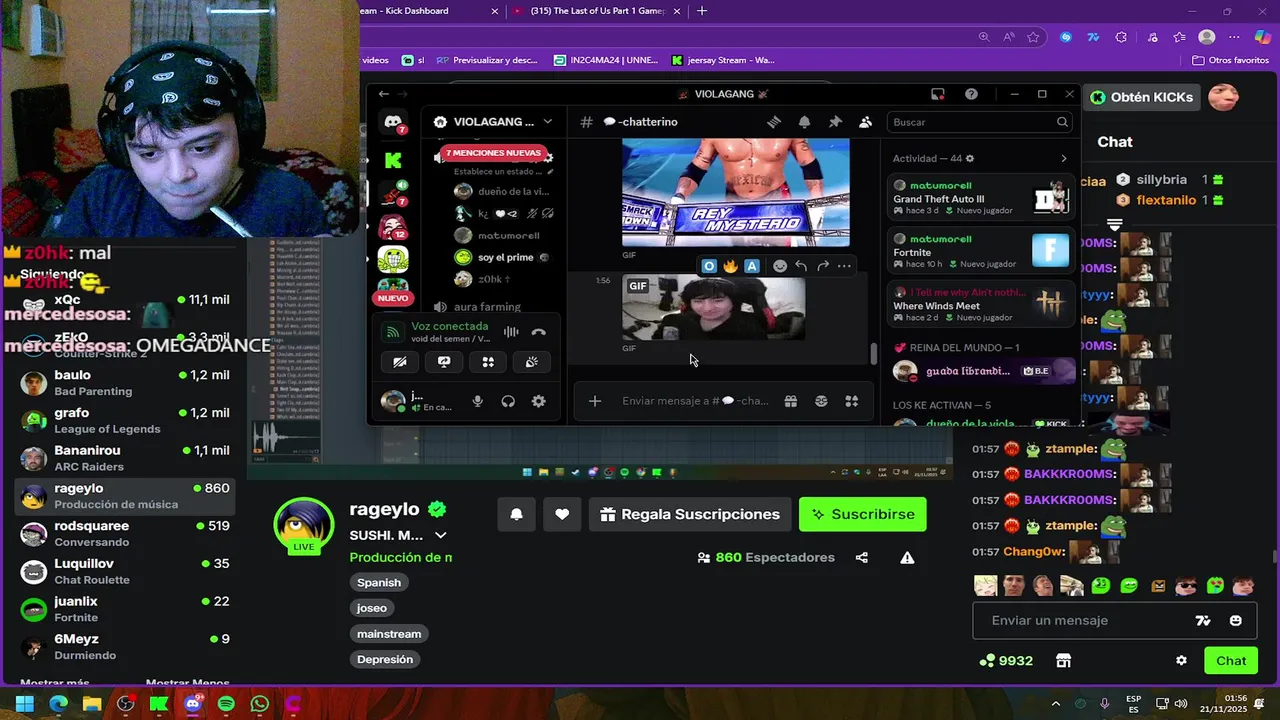Toggle Discord microphone mute
This screenshot has width=1280, height=720.
477,401
